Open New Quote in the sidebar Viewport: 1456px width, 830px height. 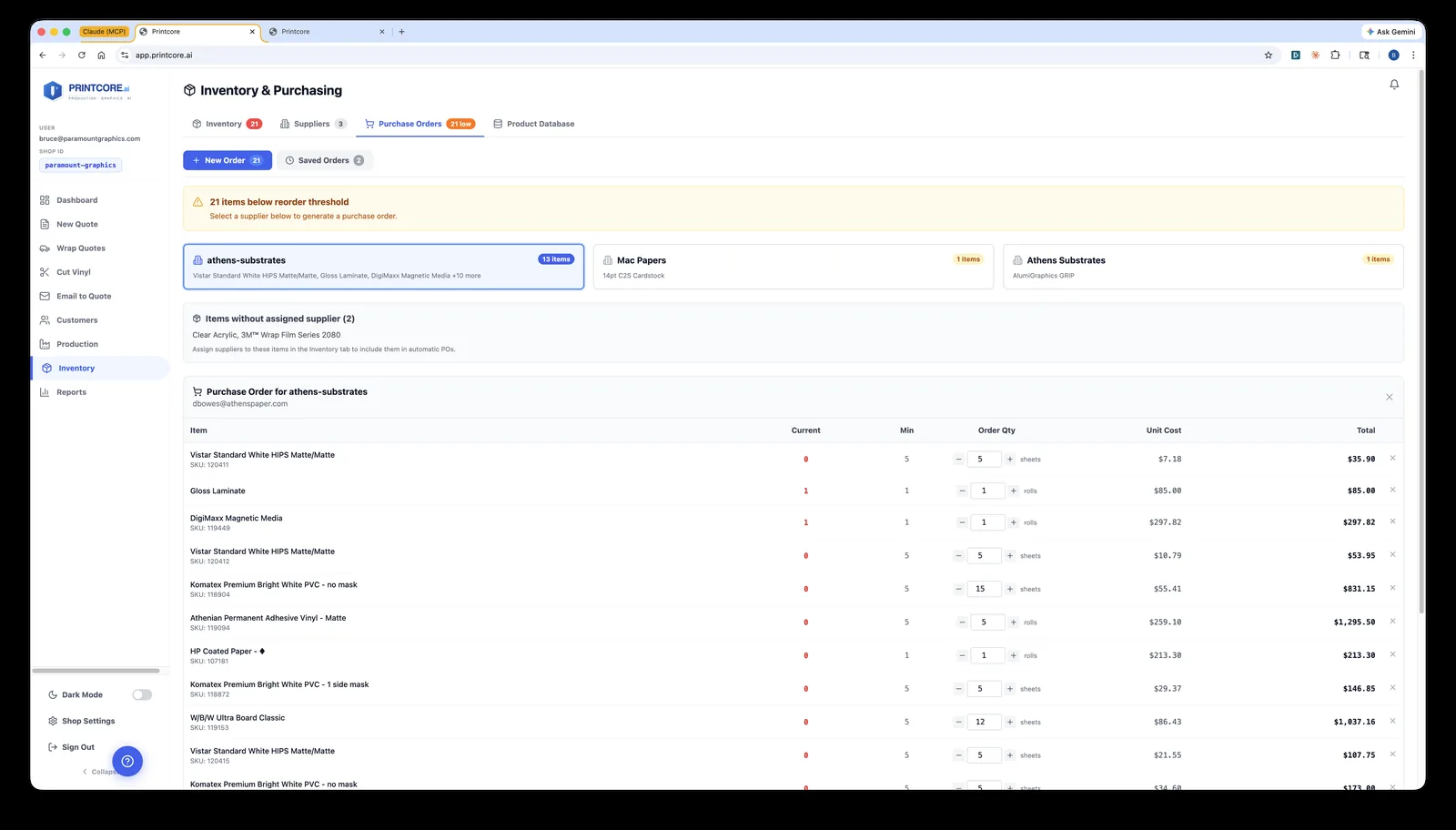click(x=76, y=224)
